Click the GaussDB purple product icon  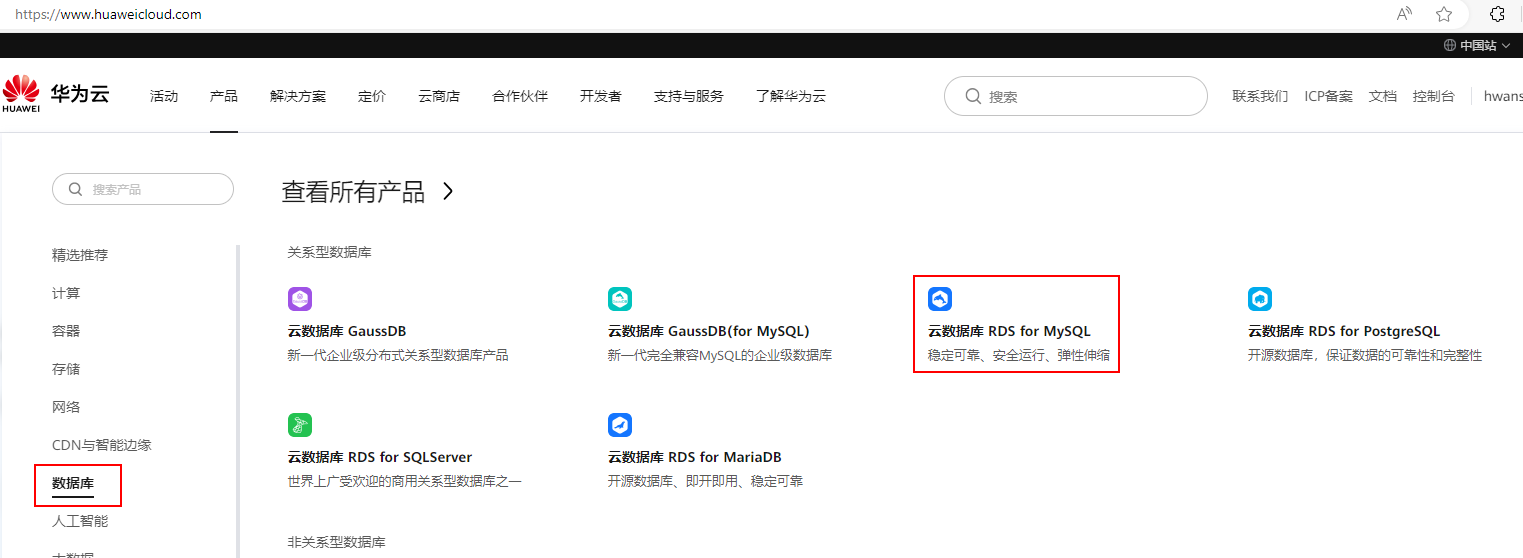[300, 299]
